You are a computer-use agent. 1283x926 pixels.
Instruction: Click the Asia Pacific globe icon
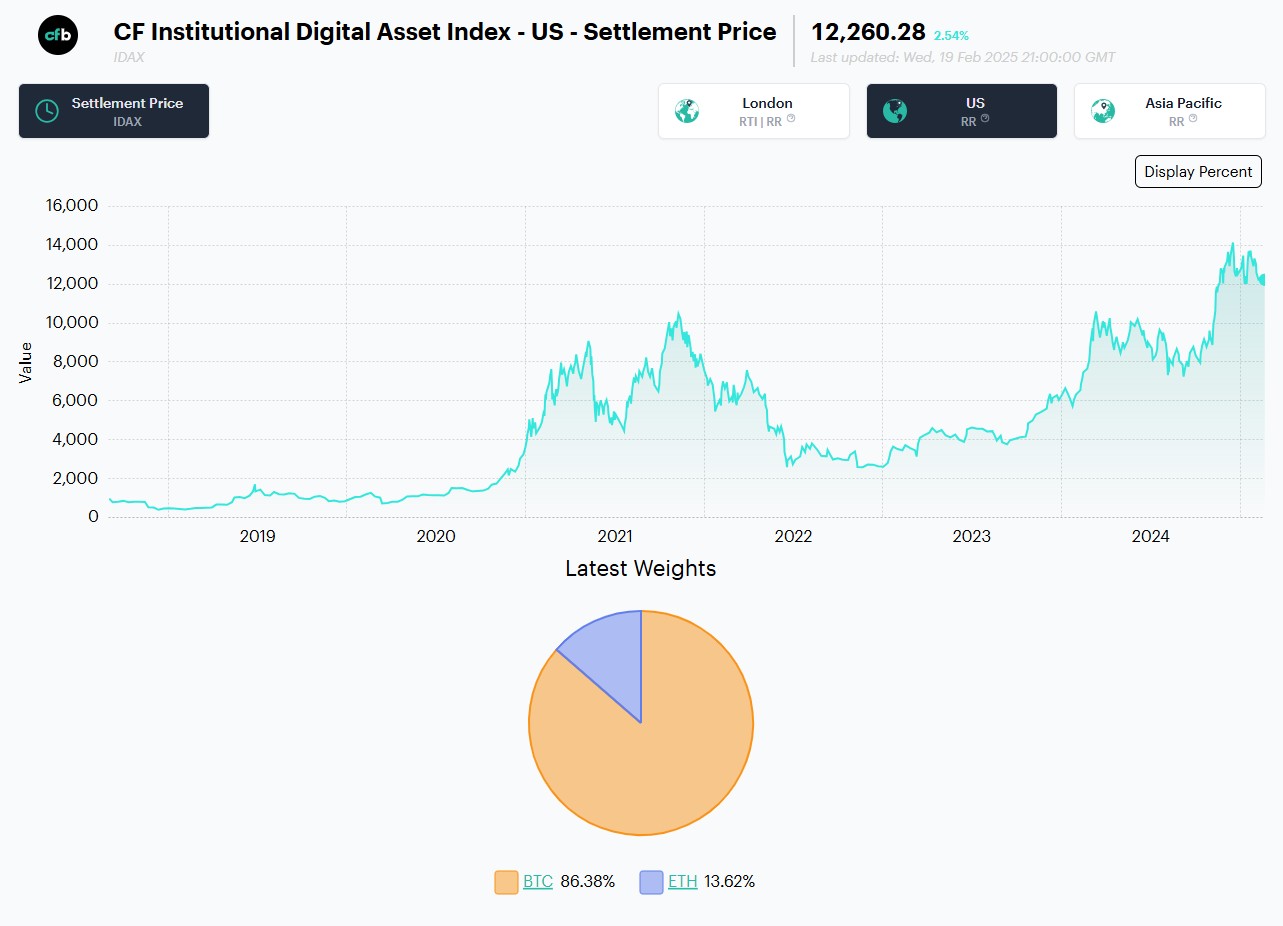[x=1103, y=111]
